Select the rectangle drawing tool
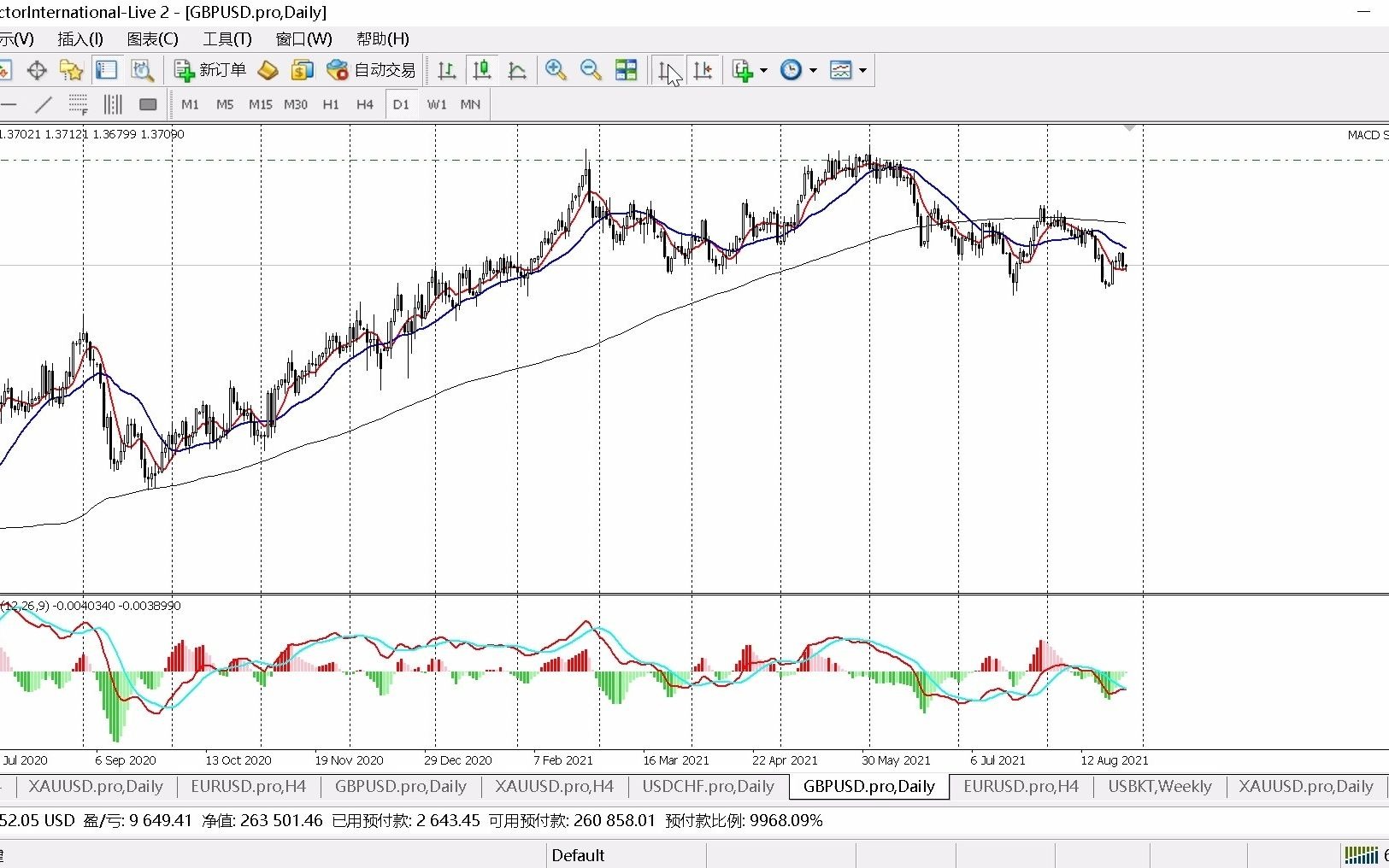This screenshot has width=1389, height=868. tap(148, 104)
